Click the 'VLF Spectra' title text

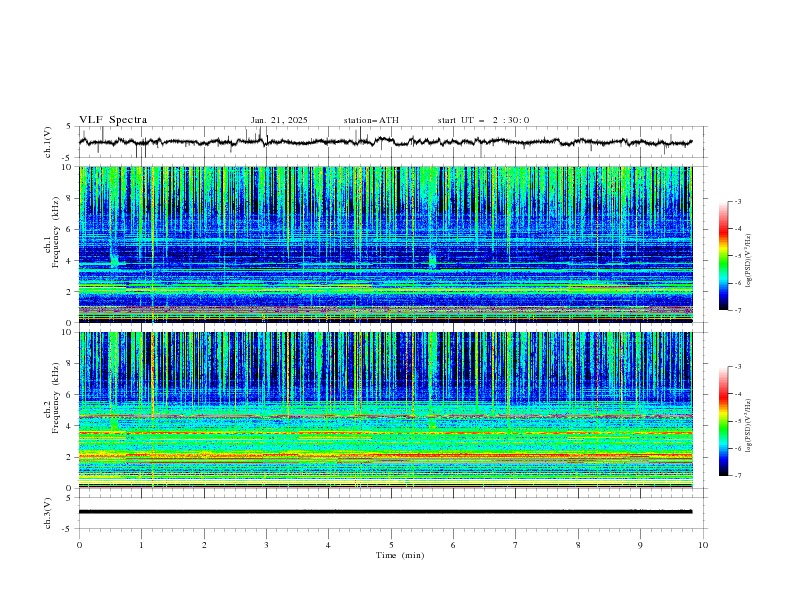tap(113, 120)
